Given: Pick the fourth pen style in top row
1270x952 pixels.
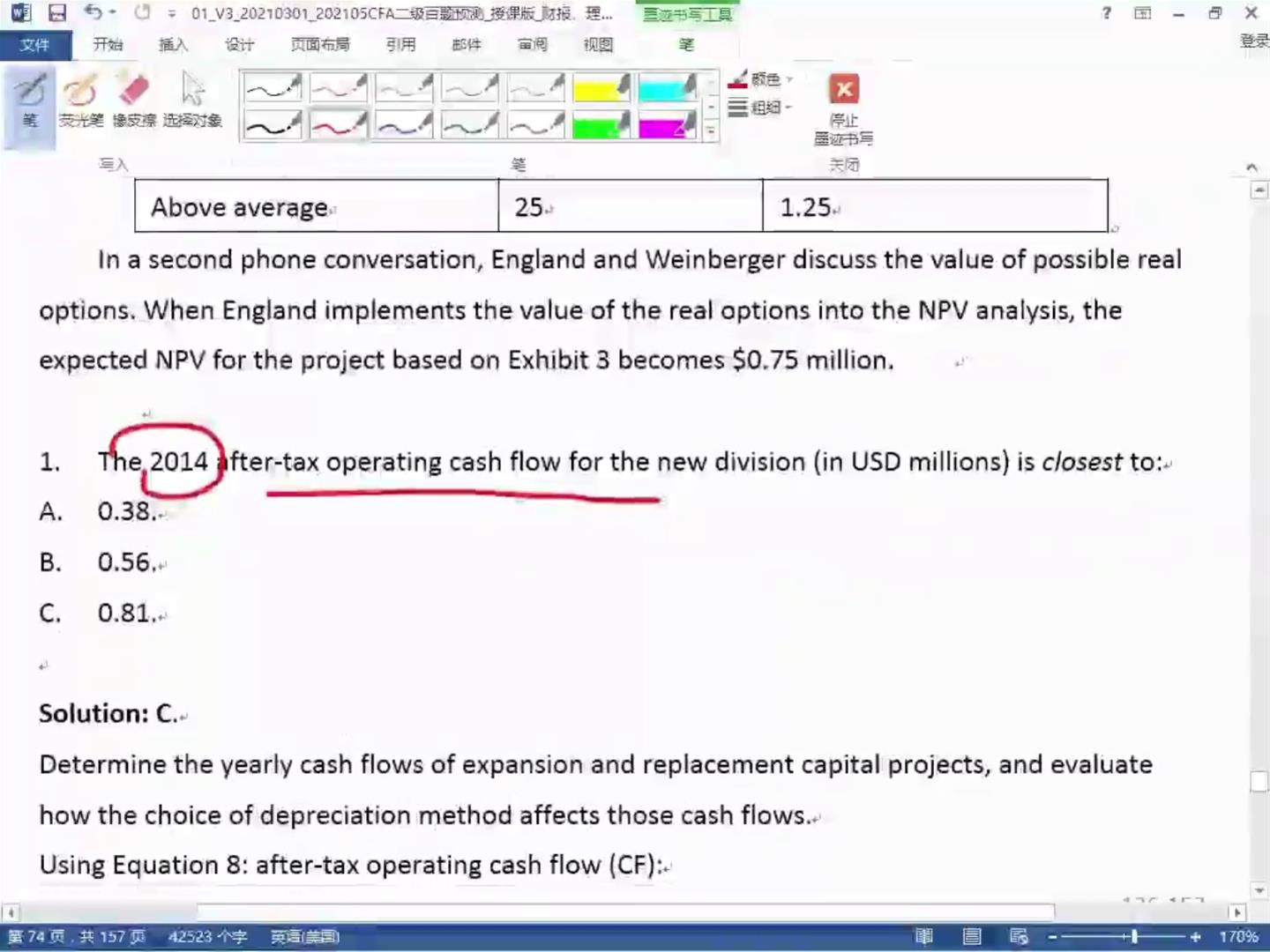Looking at the screenshot, I should (470, 87).
